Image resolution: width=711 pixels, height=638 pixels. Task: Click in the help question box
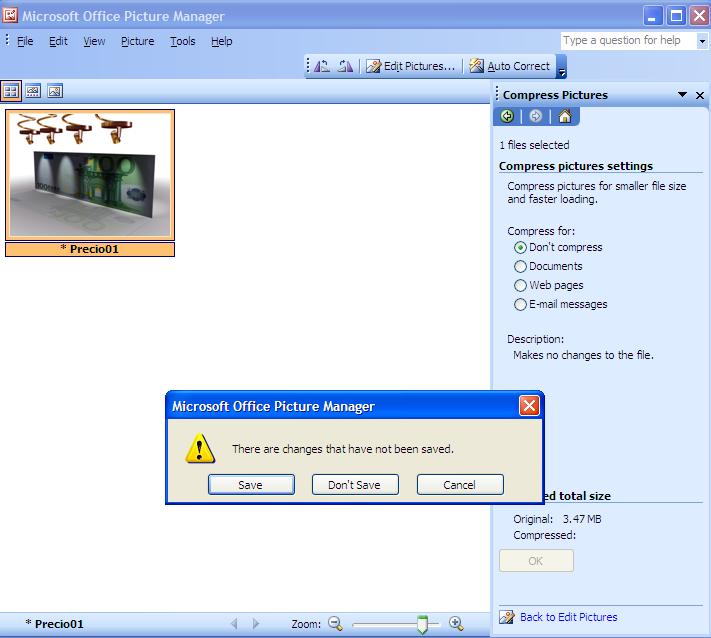pyautogui.click(x=628, y=41)
